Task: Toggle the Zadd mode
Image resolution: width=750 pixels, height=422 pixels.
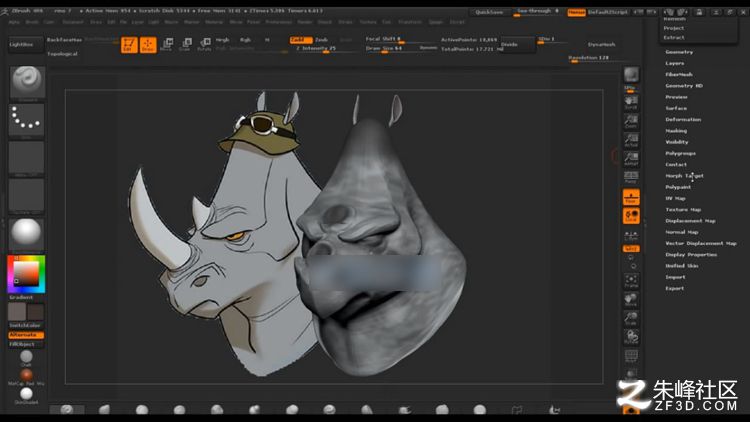Action: coord(301,40)
